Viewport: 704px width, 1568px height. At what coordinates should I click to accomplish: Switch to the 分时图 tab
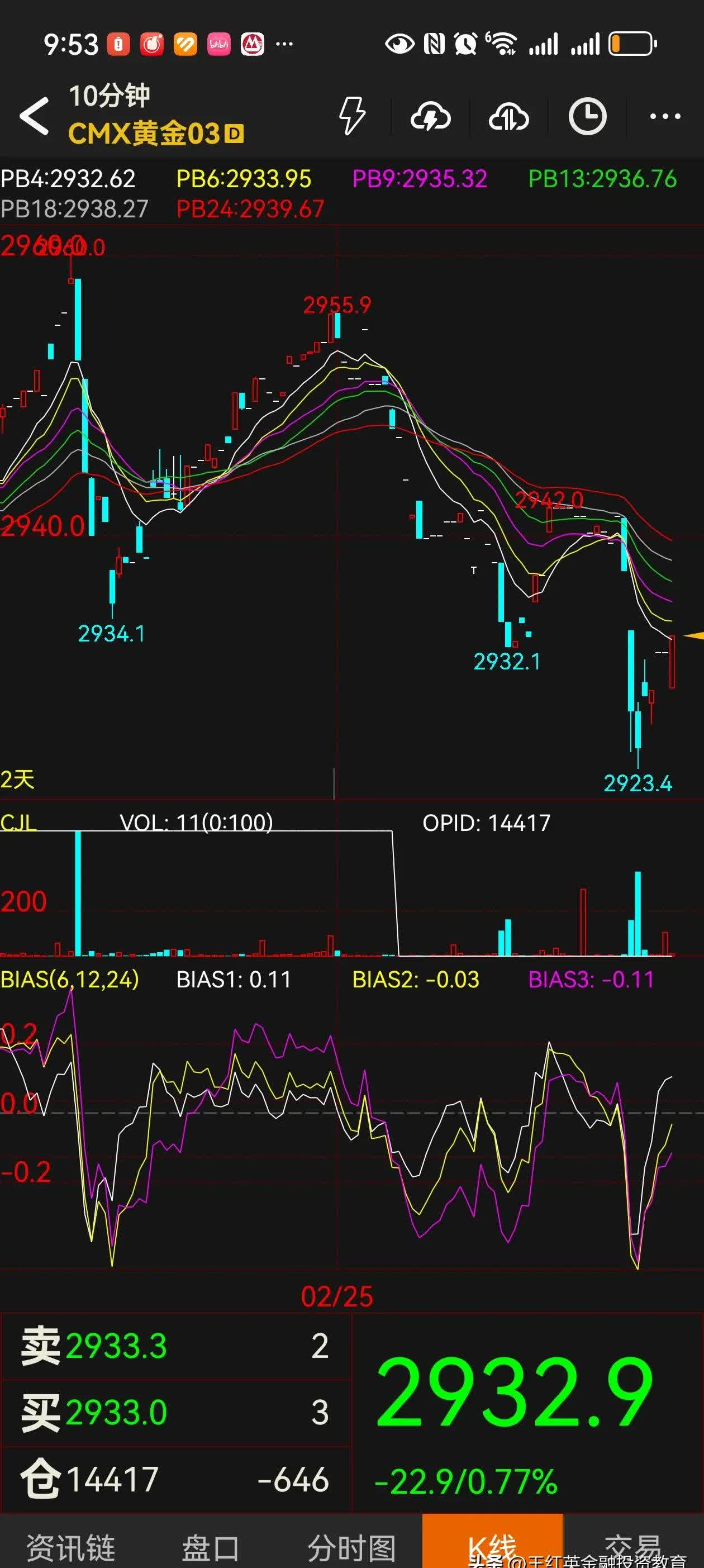pyautogui.click(x=351, y=1547)
